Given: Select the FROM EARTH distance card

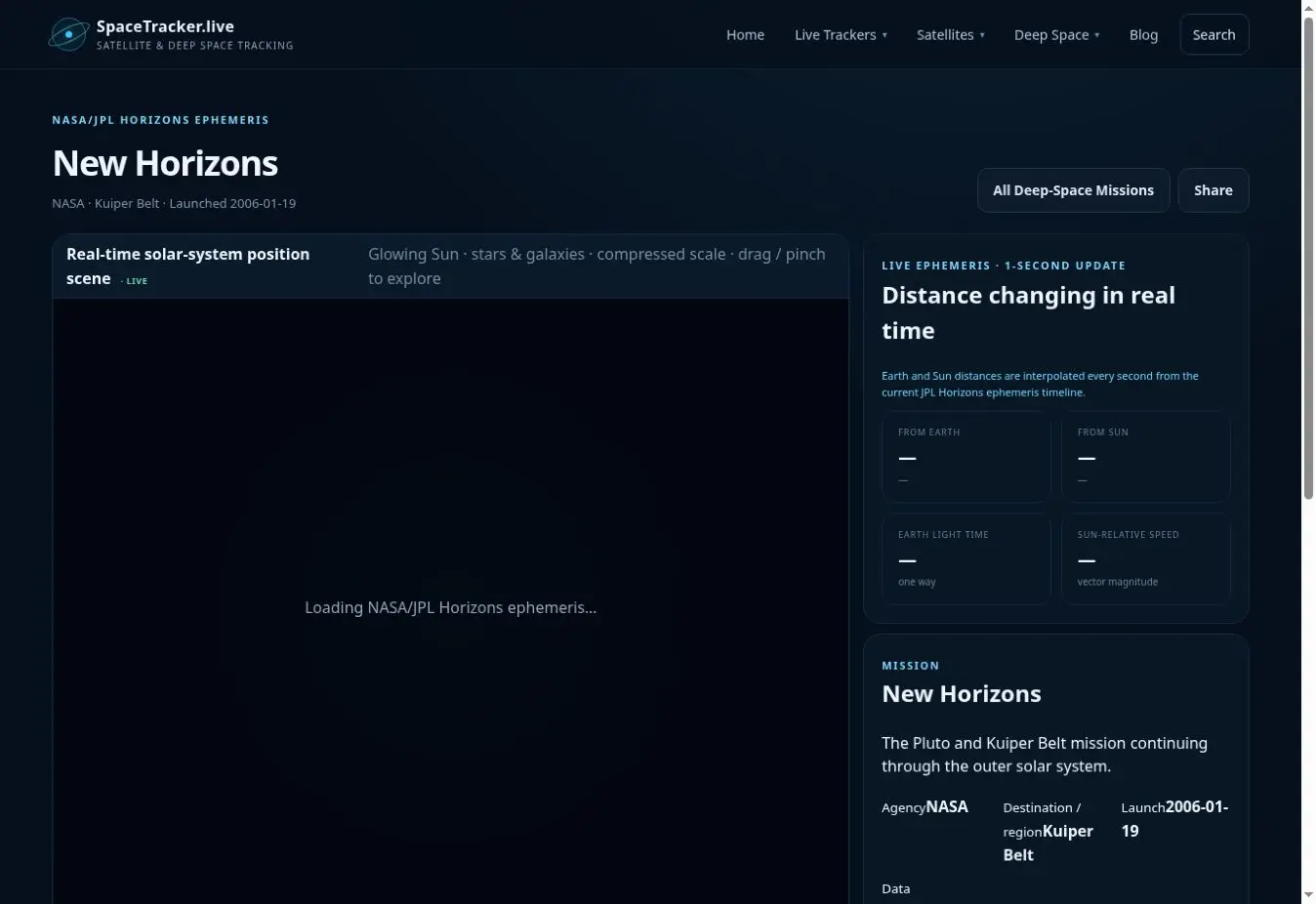Looking at the screenshot, I should point(966,456).
